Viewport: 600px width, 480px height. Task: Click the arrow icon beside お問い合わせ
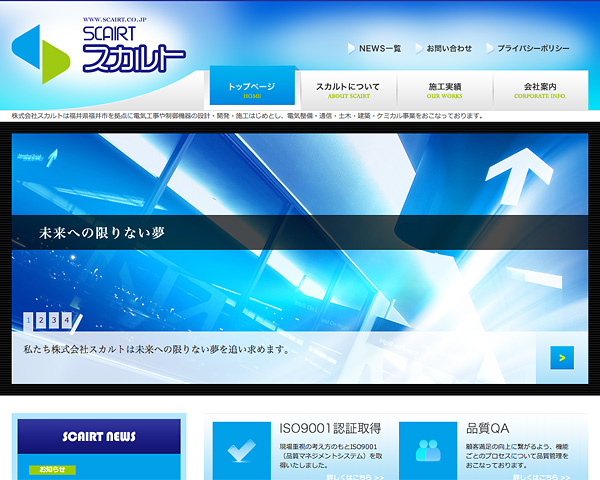point(419,49)
